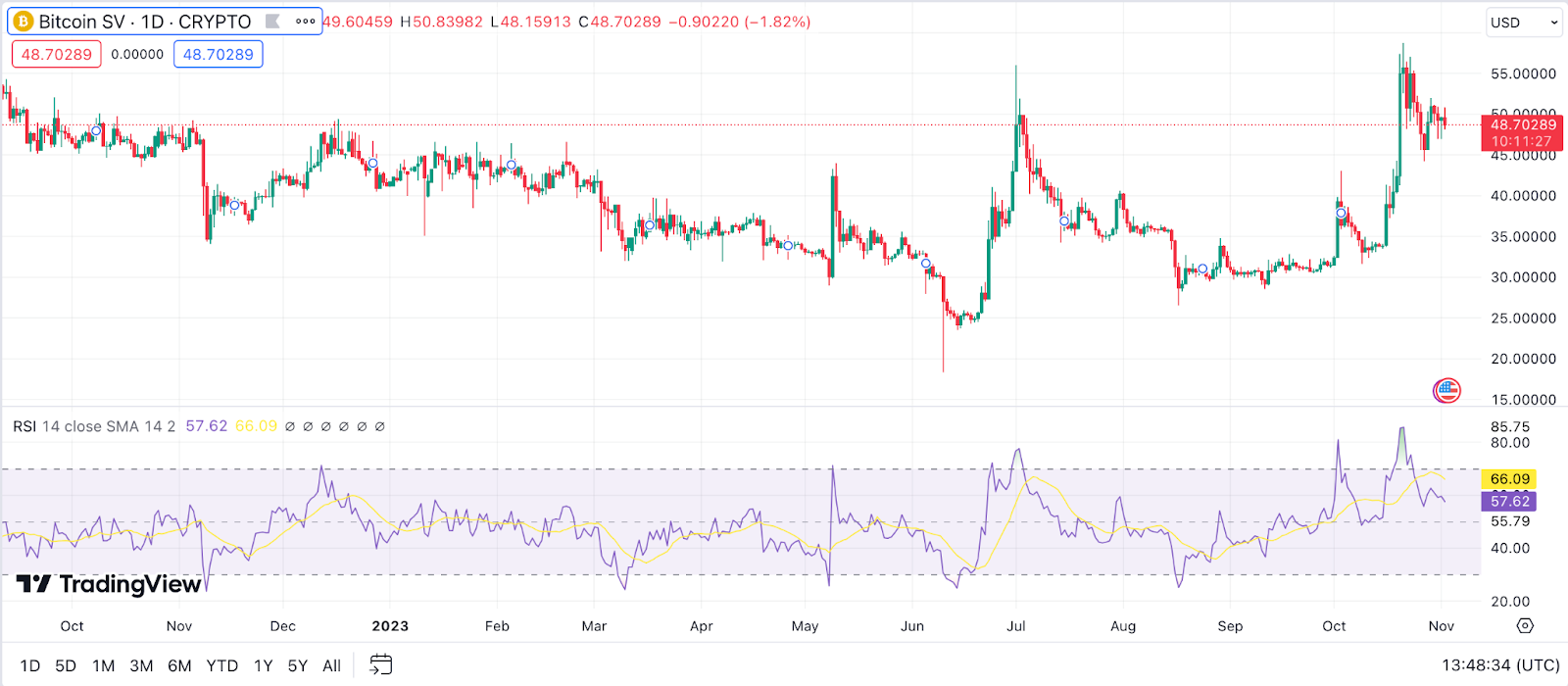1568x686 pixels.
Task: Click the 20.00 RSI scale label
Action: coord(1510,602)
